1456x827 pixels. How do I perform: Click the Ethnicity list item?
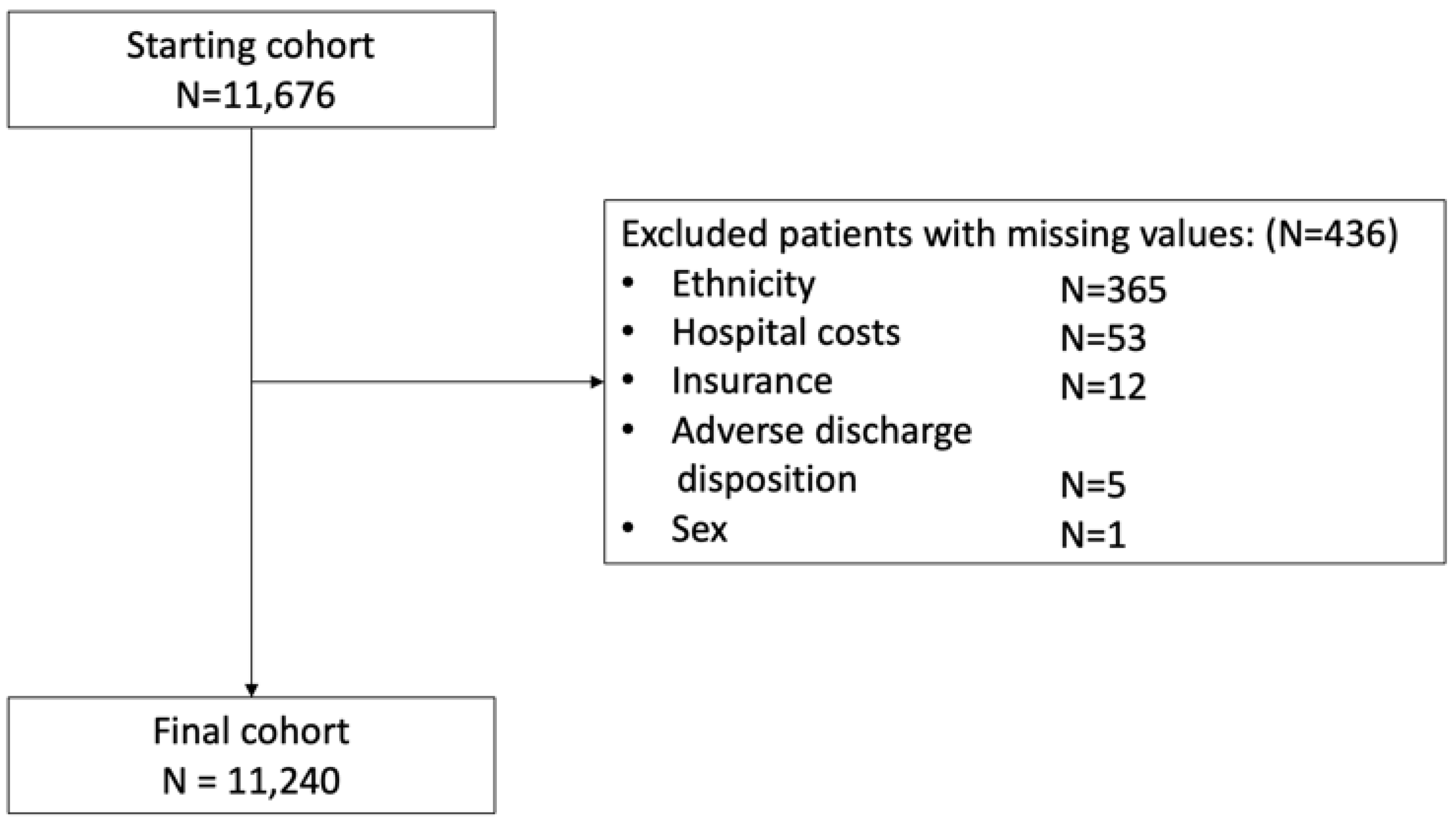(743, 283)
